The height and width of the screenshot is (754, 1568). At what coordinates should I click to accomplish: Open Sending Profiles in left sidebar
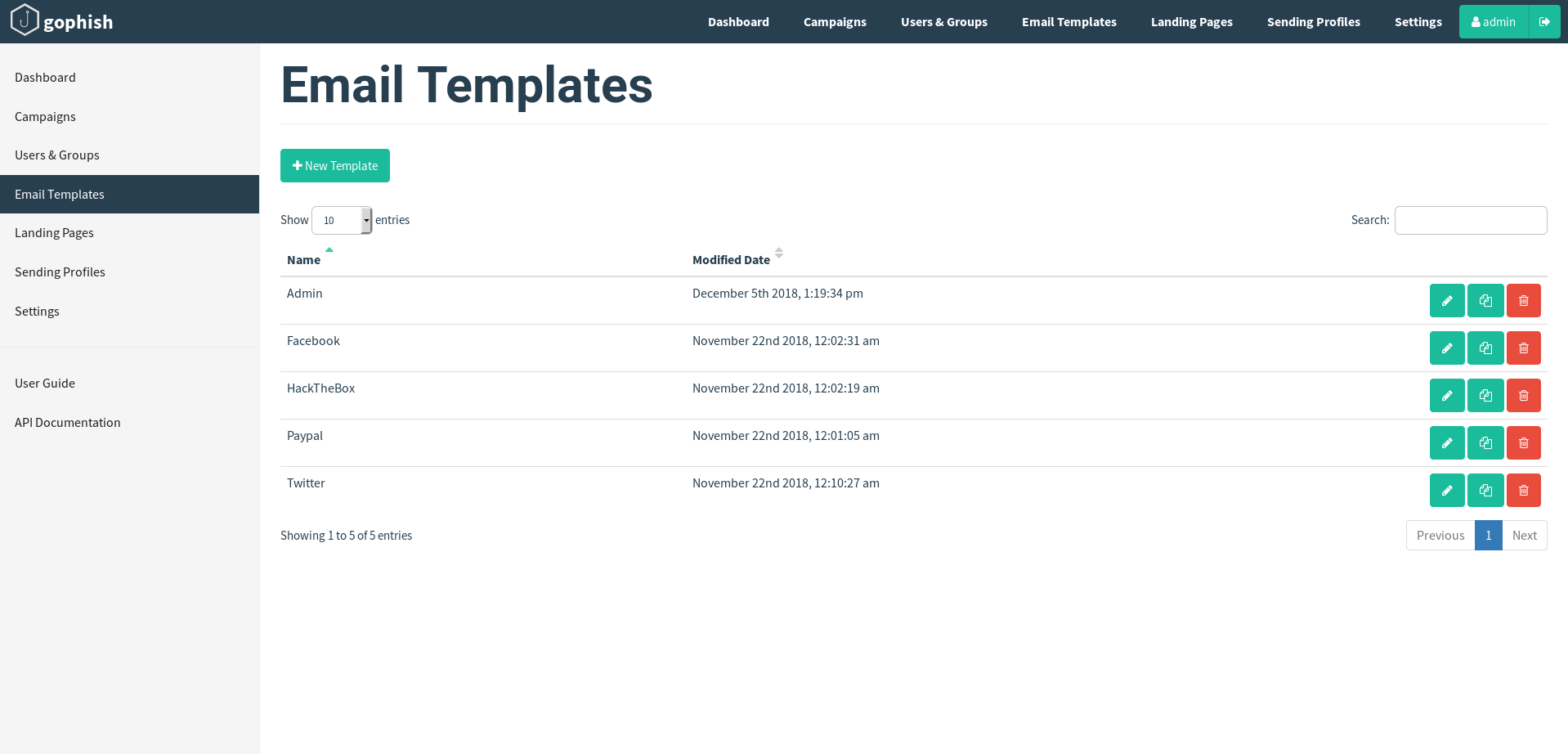(60, 272)
